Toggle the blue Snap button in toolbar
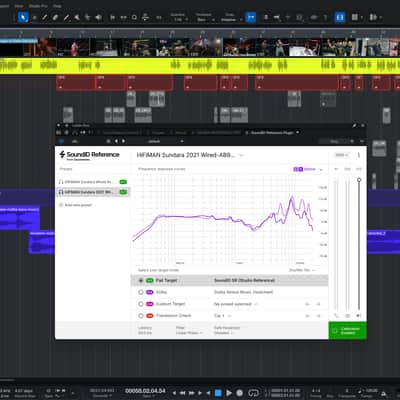The height and width of the screenshot is (400, 400). coord(251,17)
